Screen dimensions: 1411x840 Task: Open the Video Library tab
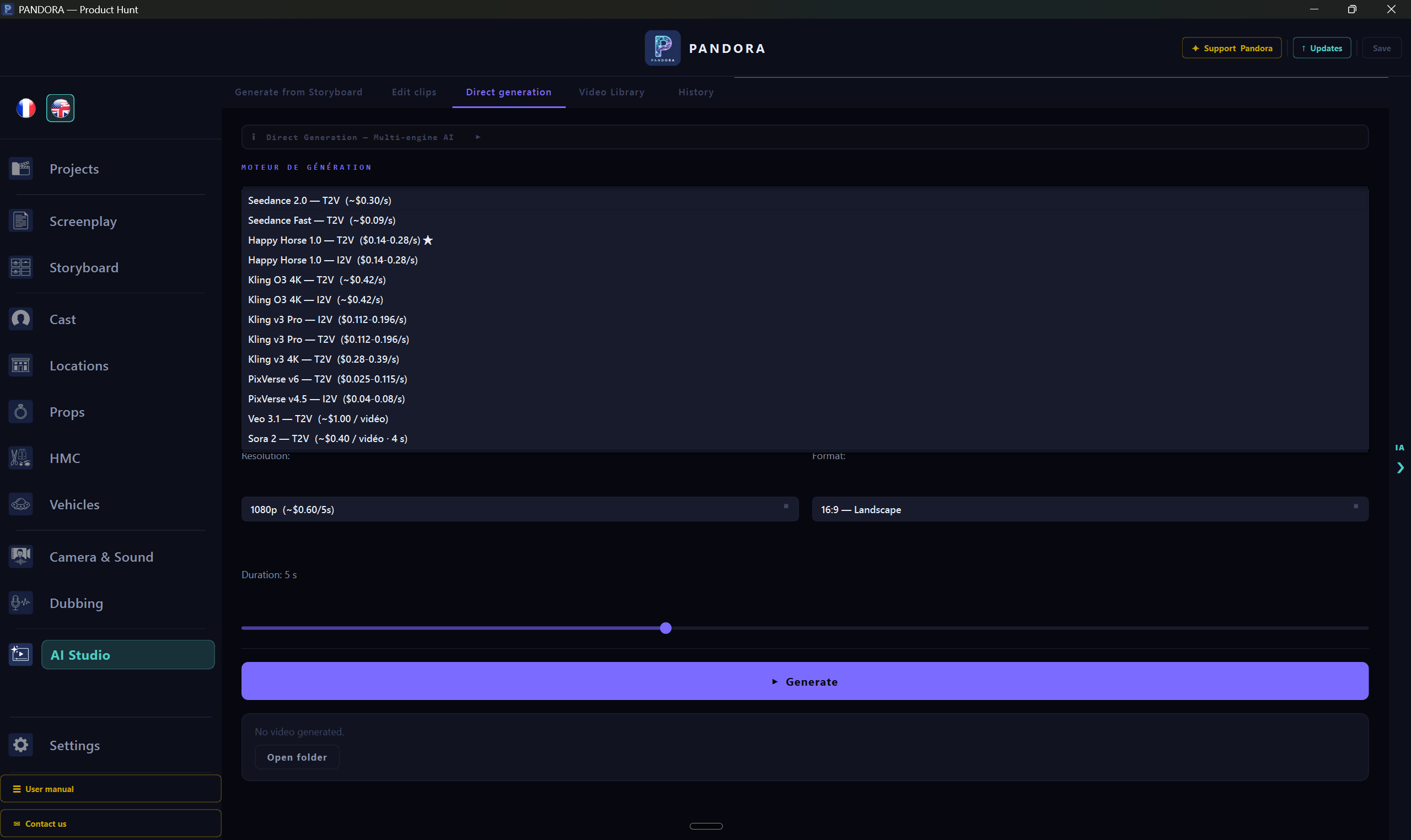[611, 91]
